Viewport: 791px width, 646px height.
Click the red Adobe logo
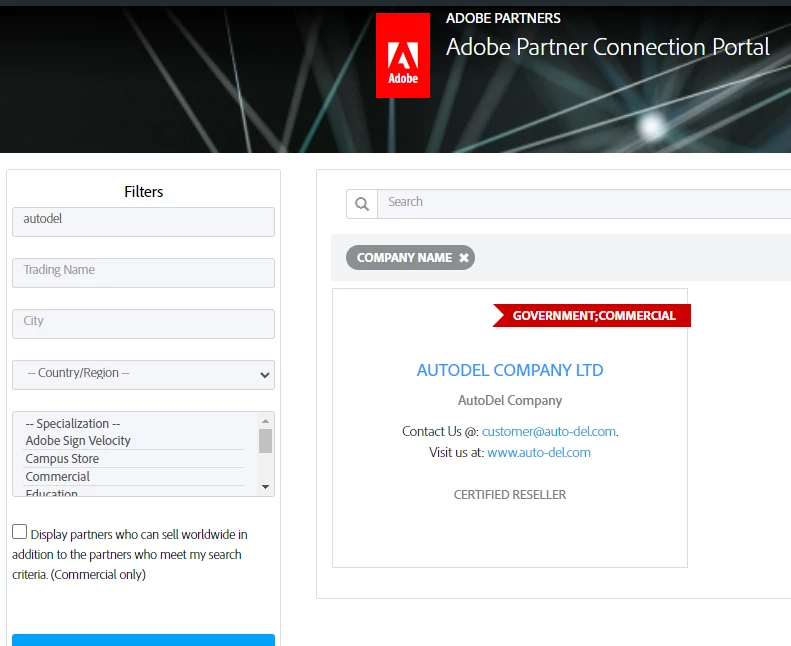pos(403,55)
